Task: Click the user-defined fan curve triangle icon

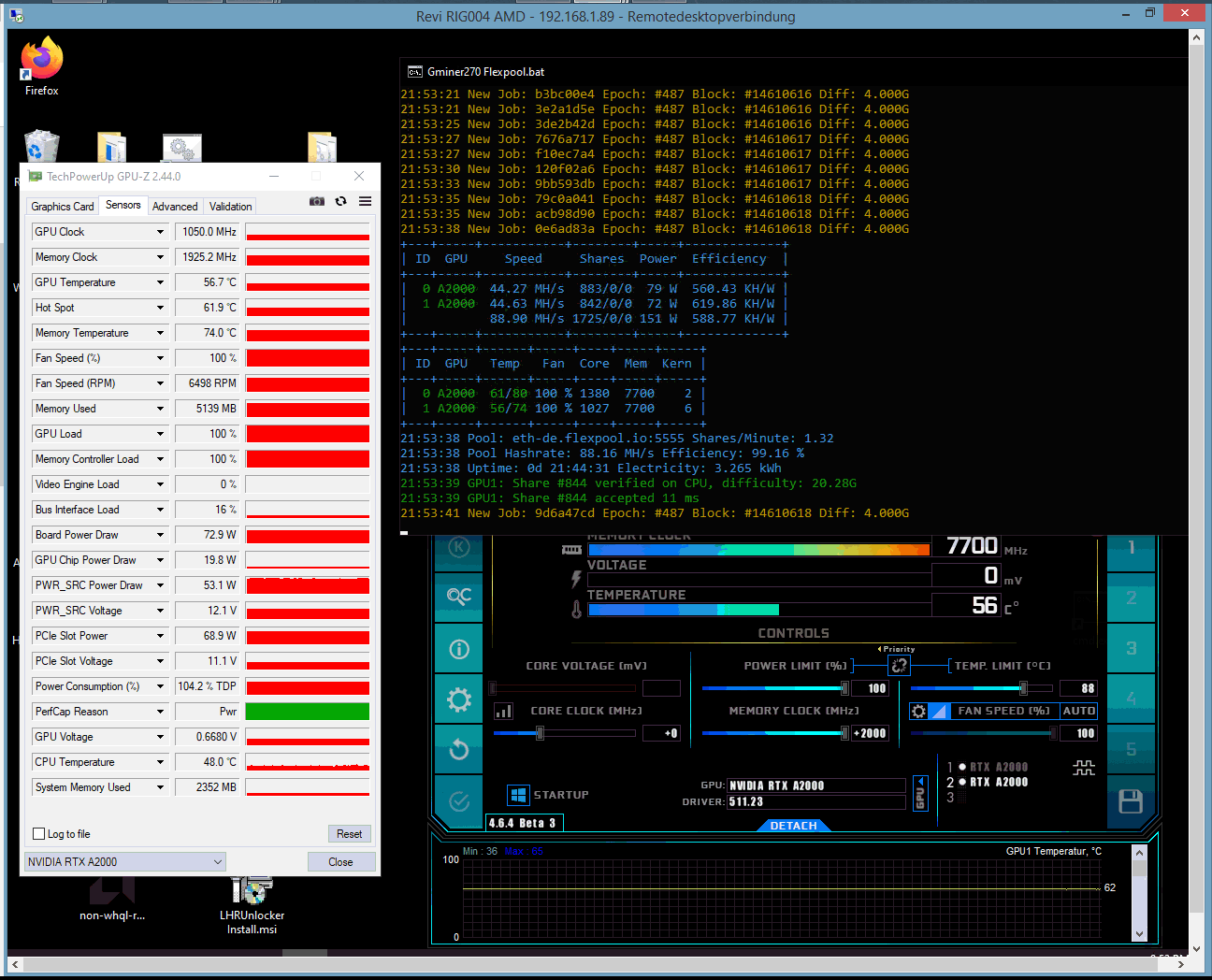Action: coord(939,712)
